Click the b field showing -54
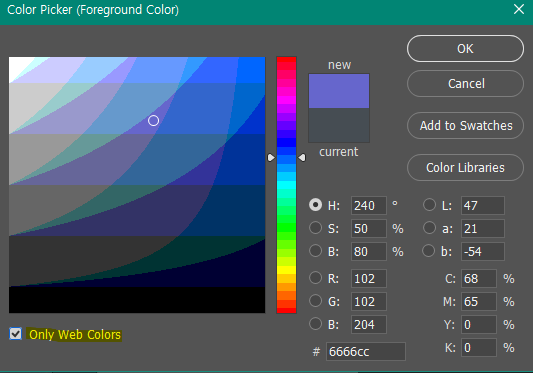 click(x=483, y=252)
